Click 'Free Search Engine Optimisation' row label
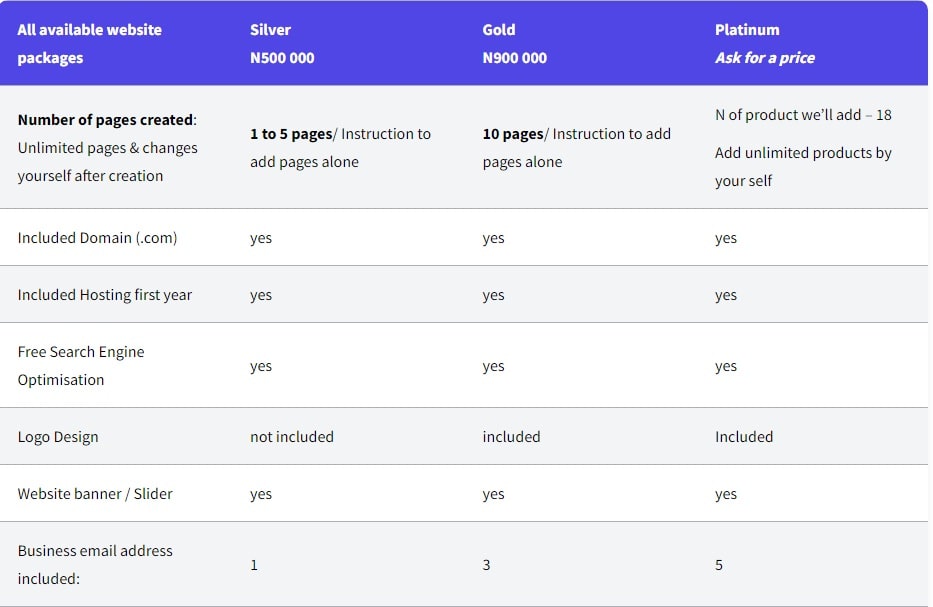 coord(81,365)
